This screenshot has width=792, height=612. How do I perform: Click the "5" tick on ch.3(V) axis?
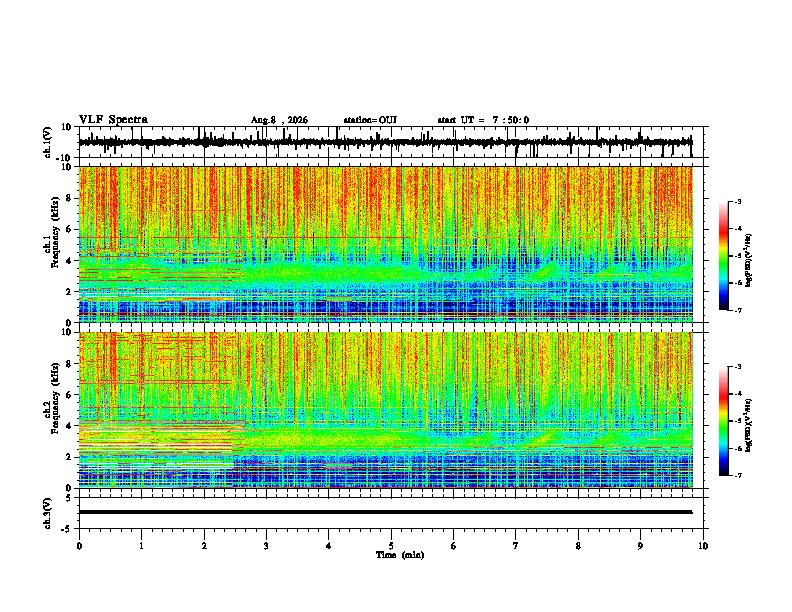(x=69, y=497)
